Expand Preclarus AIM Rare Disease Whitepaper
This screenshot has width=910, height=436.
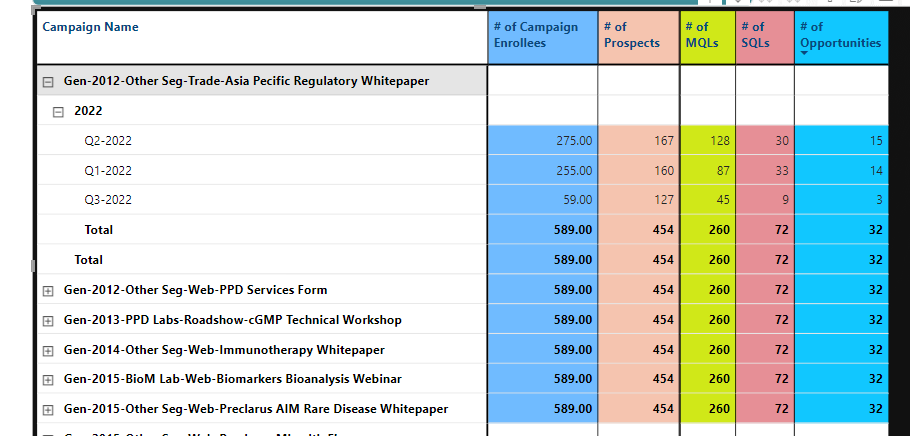click(x=48, y=410)
